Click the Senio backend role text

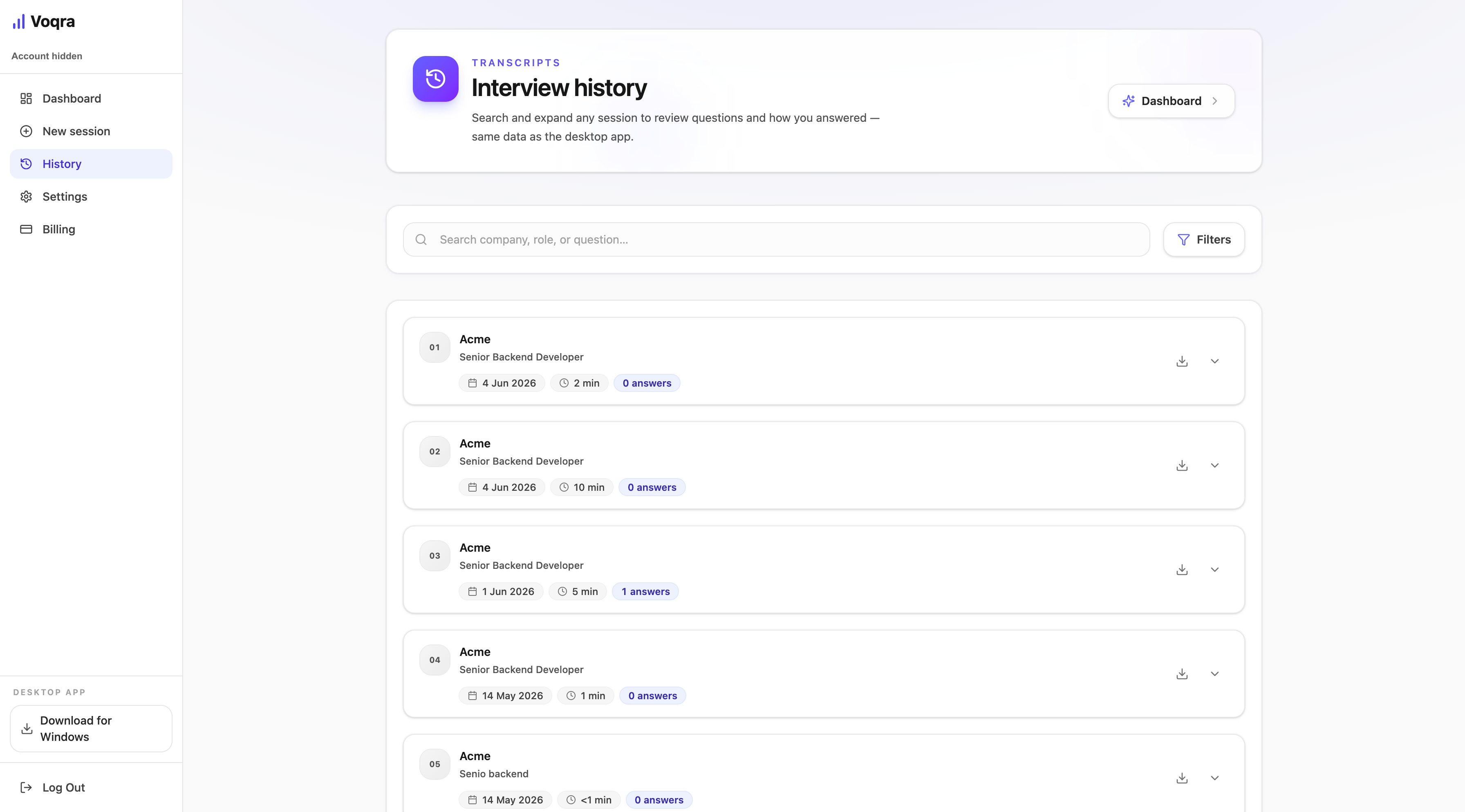click(x=494, y=773)
